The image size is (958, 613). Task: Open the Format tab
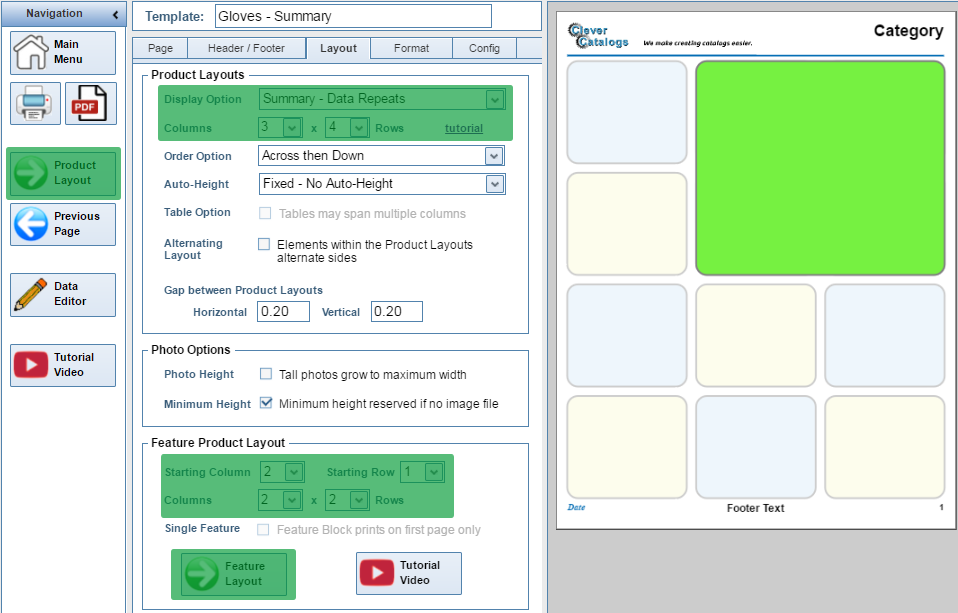(411, 48)
